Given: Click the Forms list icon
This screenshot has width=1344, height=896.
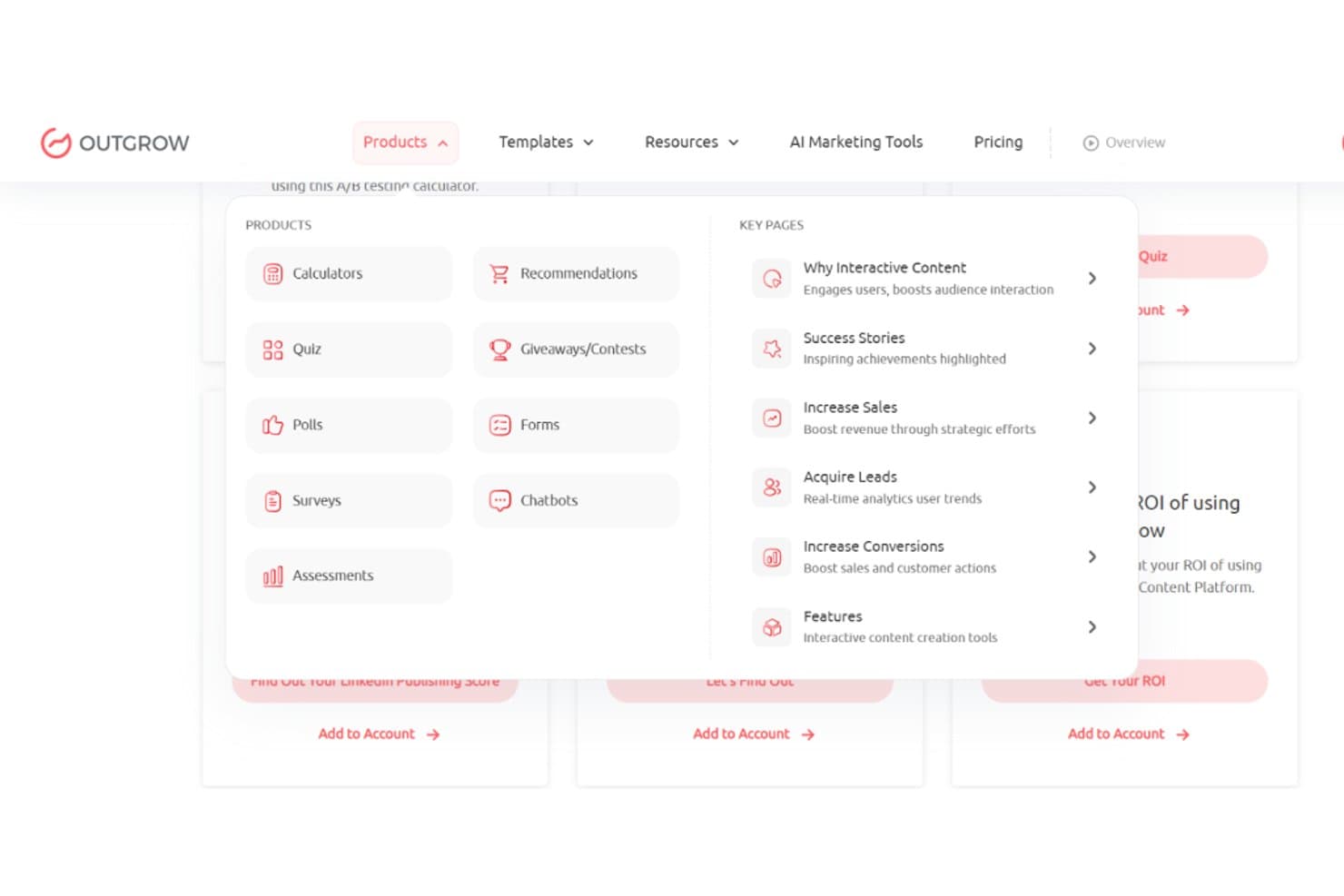Looking at the screenshot, I should (499, 425).
